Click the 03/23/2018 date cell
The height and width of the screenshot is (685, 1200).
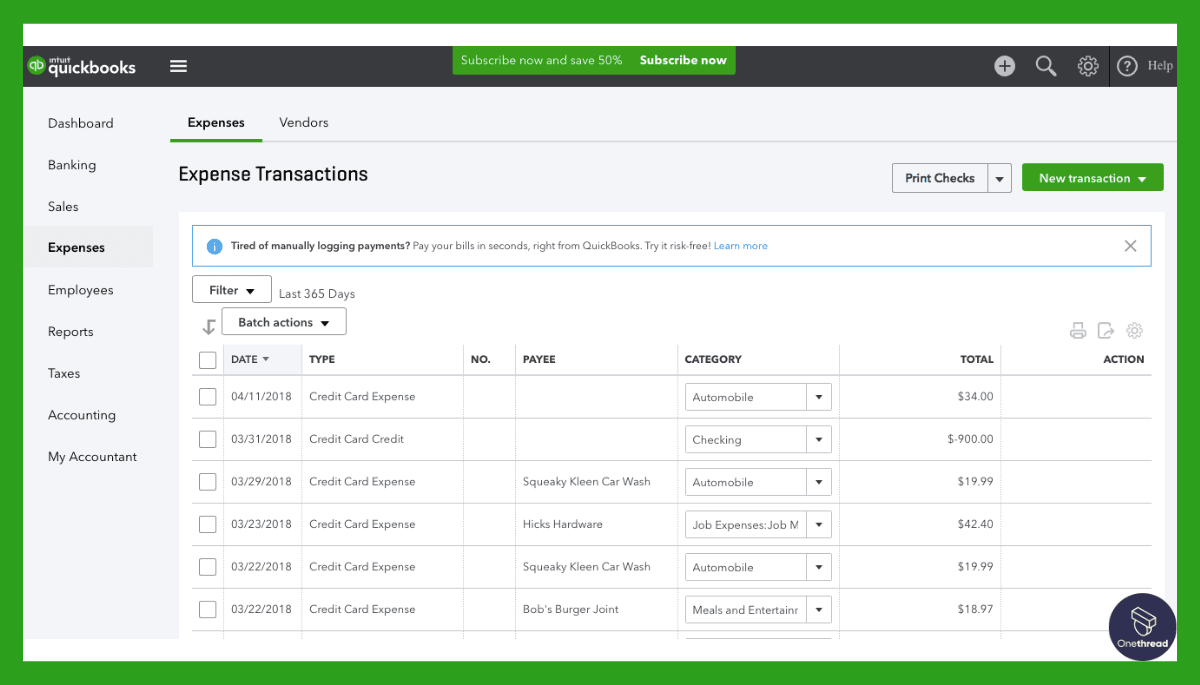(261, 524)
